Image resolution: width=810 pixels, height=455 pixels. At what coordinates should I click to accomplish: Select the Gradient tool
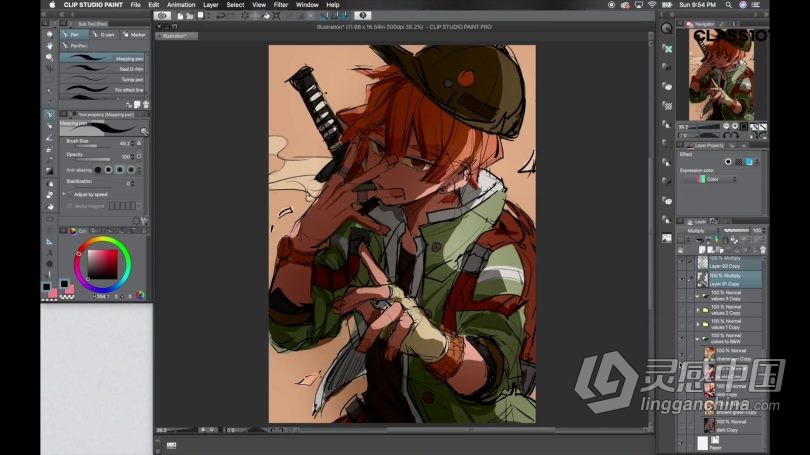(50, 171)
